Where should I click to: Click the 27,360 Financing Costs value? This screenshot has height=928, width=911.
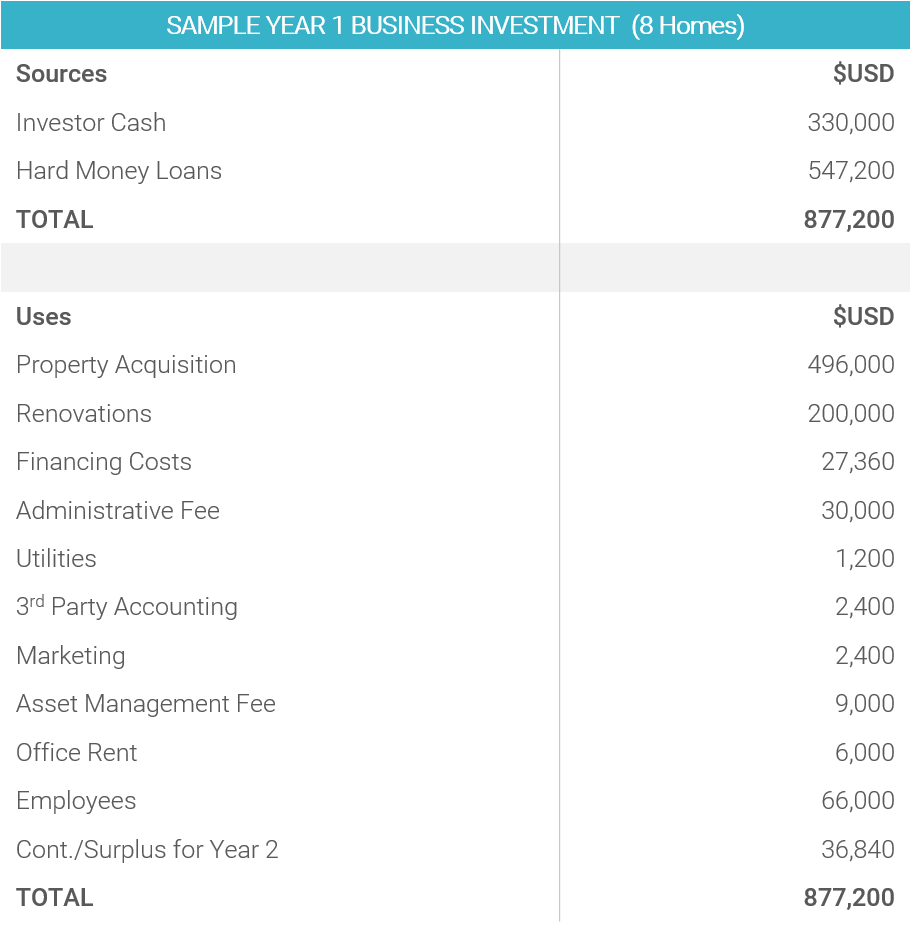point(858,462)
